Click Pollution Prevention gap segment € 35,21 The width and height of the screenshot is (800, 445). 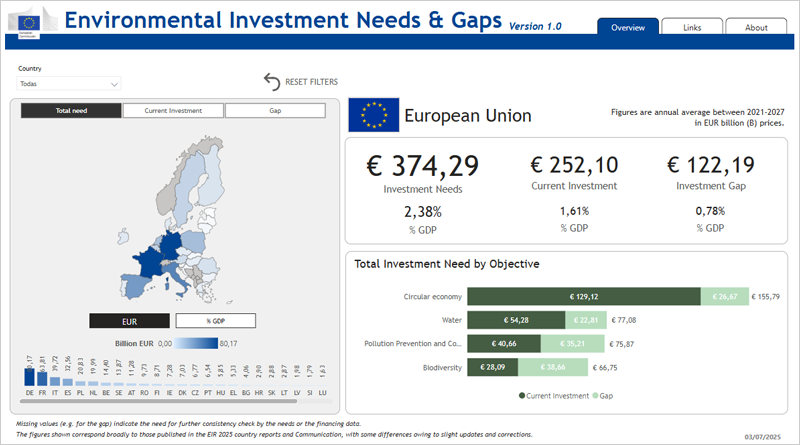(572, 343)
